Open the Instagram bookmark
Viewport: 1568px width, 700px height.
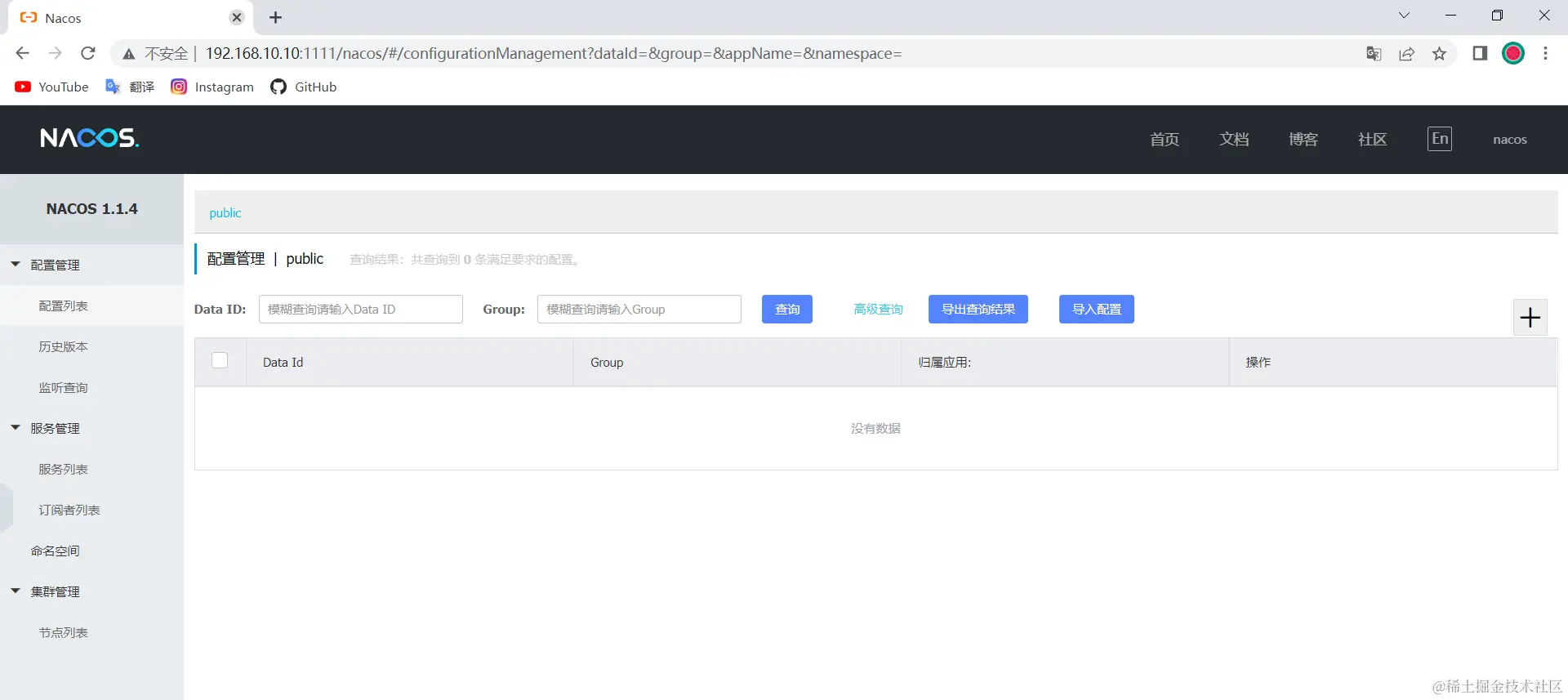212,87
